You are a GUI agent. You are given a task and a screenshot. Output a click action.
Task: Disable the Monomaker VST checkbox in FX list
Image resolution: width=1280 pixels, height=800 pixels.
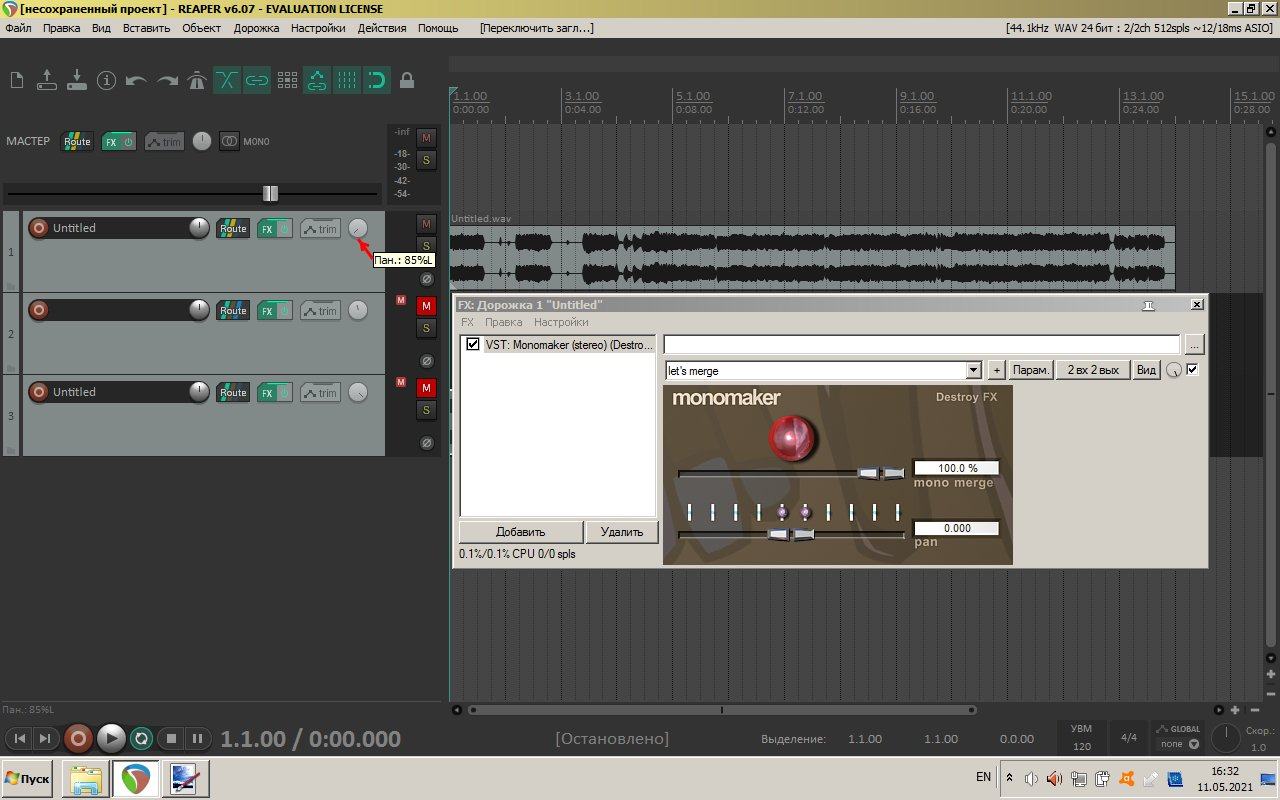pos(473,345)
